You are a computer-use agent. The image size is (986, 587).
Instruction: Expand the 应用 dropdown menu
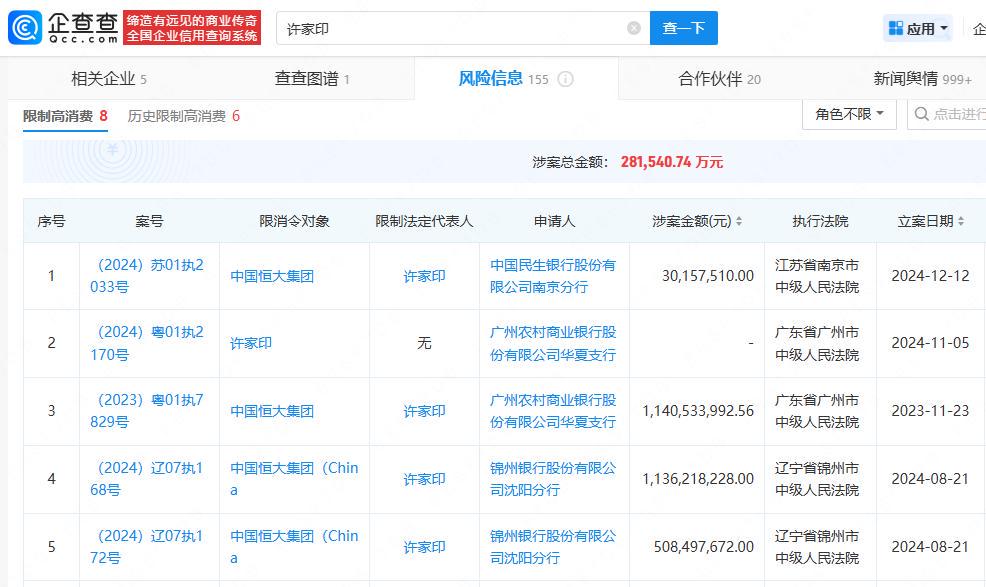(944, 29)
